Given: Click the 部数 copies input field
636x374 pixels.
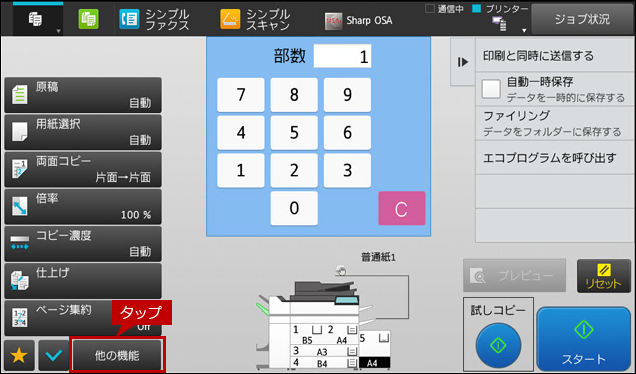Looking at the screenshot, I should pos(342,56).
